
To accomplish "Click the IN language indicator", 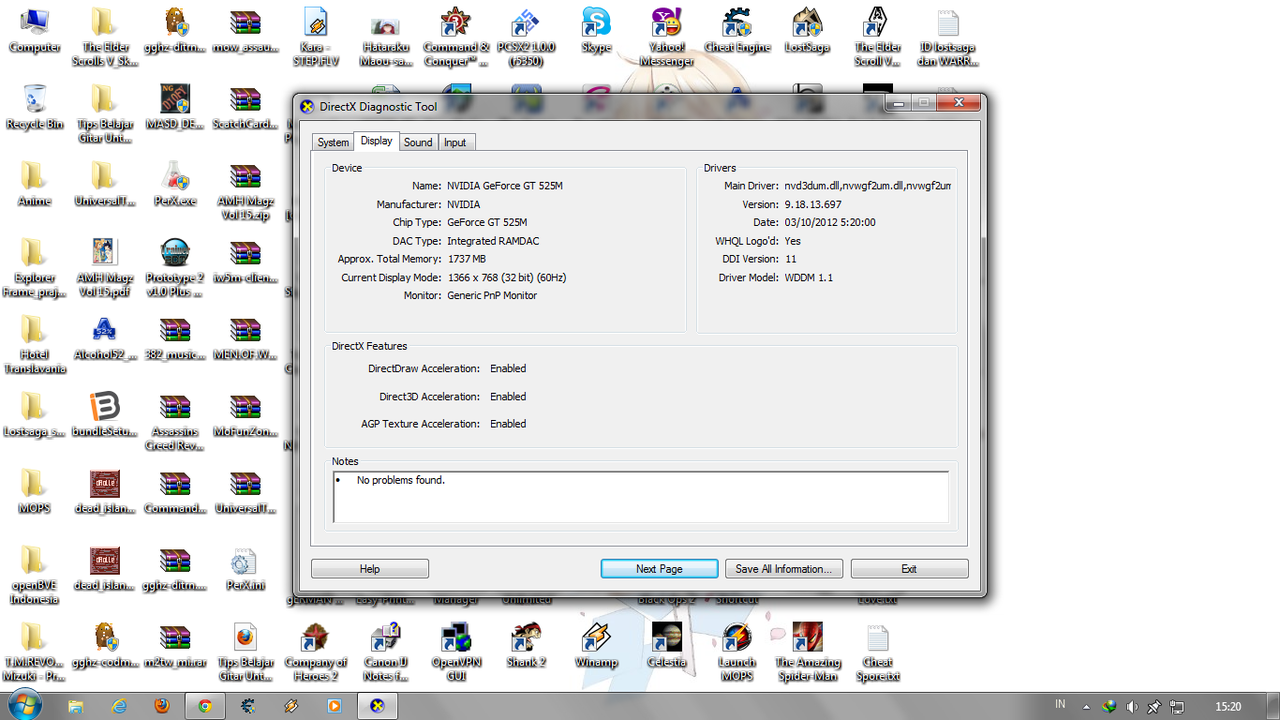I will point(1060,705).
